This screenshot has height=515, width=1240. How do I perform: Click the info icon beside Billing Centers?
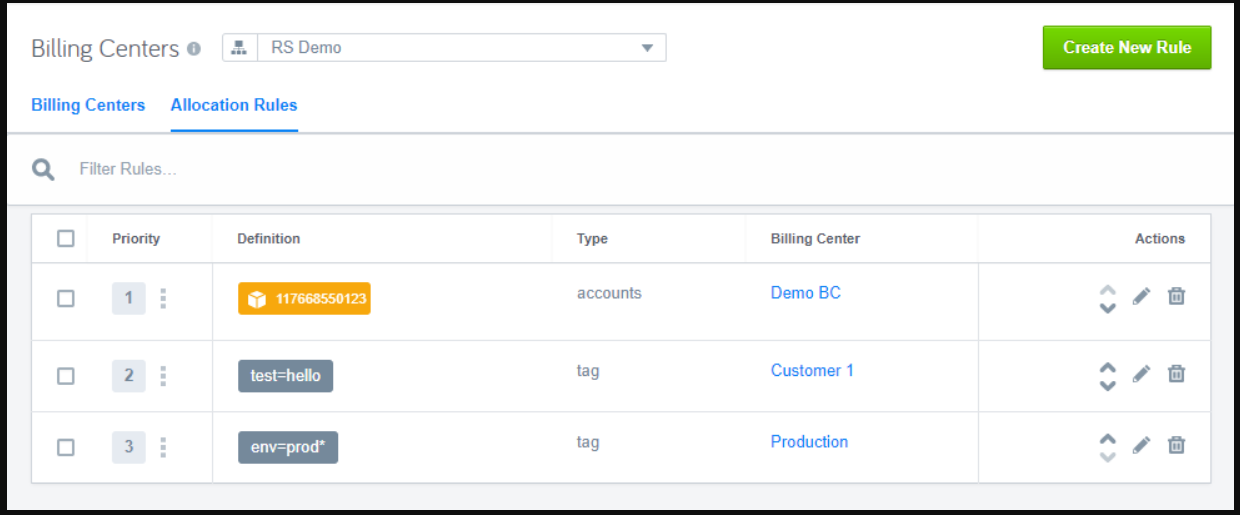pyautogui.click(x=194, y=48)
